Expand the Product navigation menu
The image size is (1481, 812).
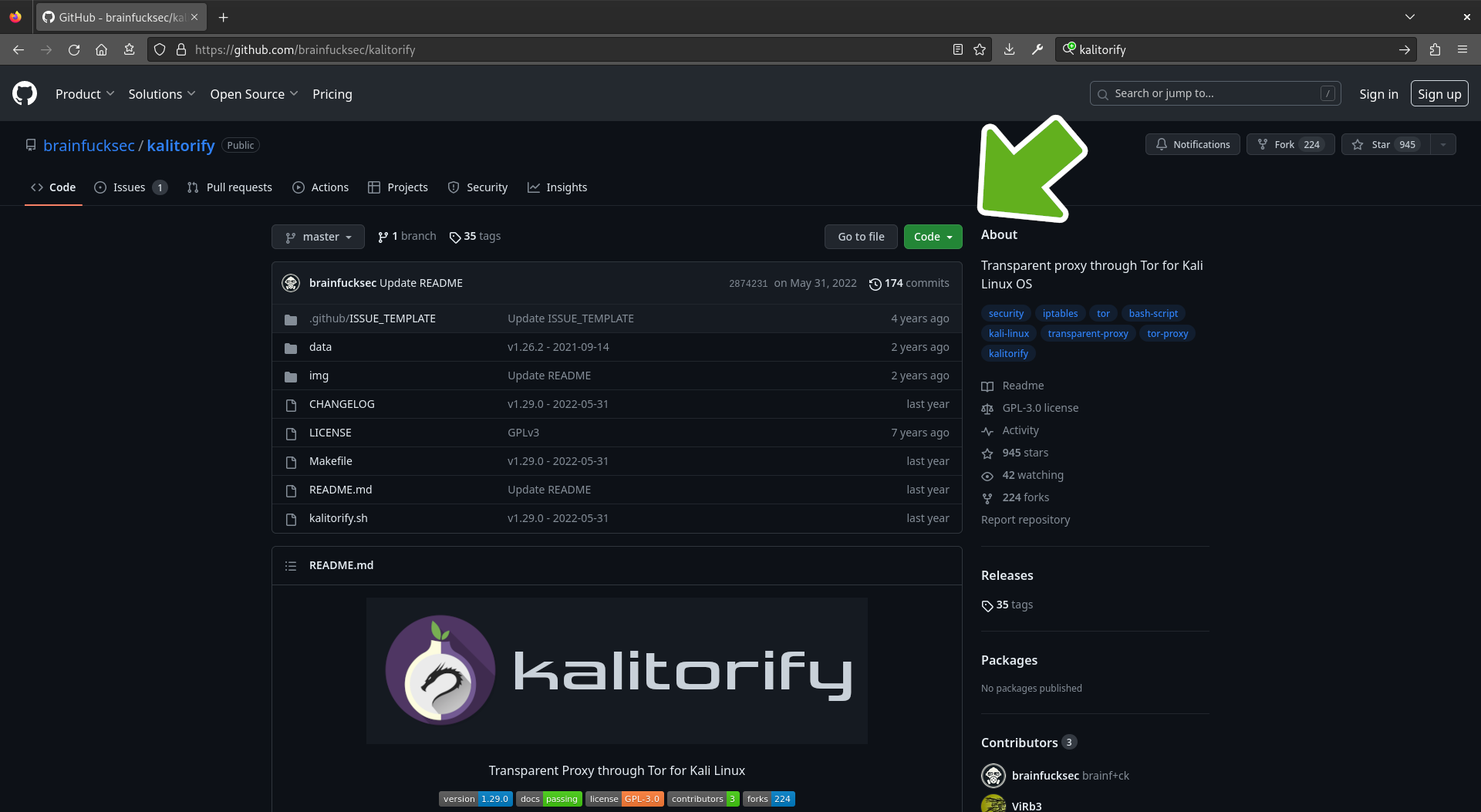[85, 94]
